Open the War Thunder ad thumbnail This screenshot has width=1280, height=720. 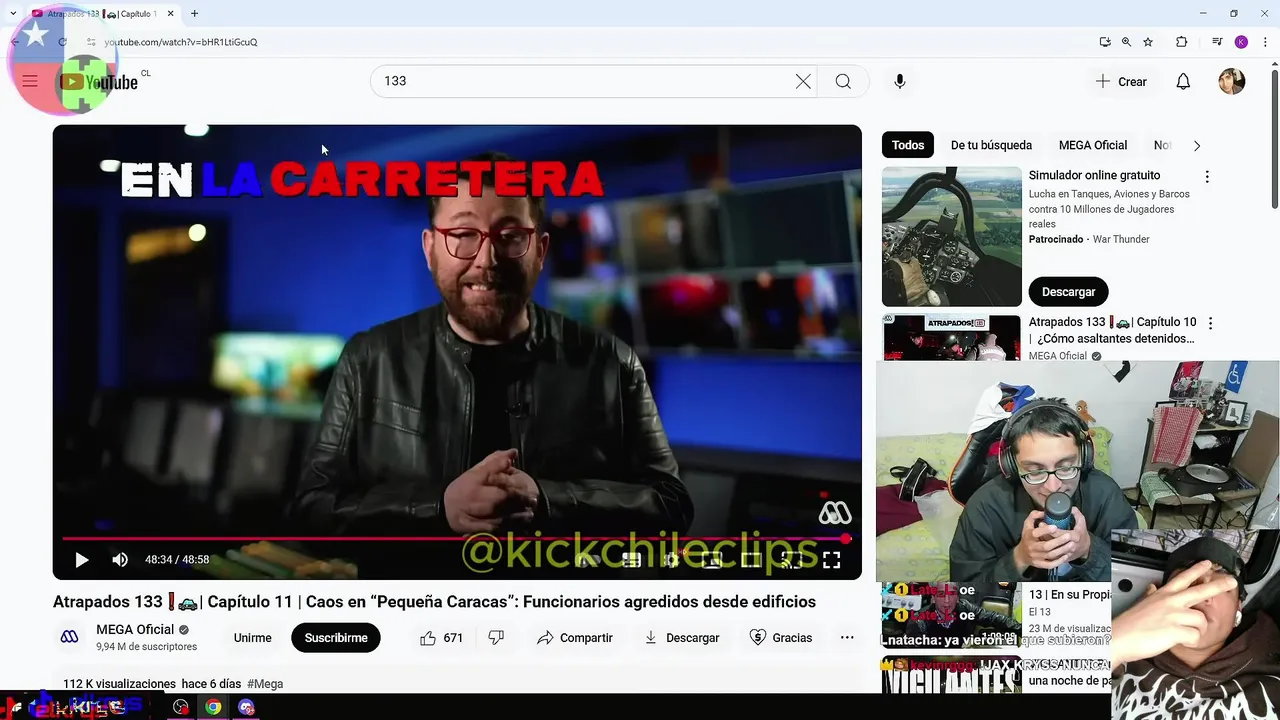(952, 236)
